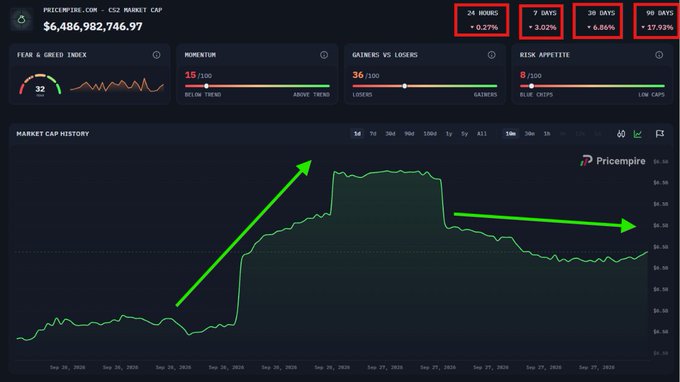
Task: Choose the 10m chart interval
Action: point(510,134)
